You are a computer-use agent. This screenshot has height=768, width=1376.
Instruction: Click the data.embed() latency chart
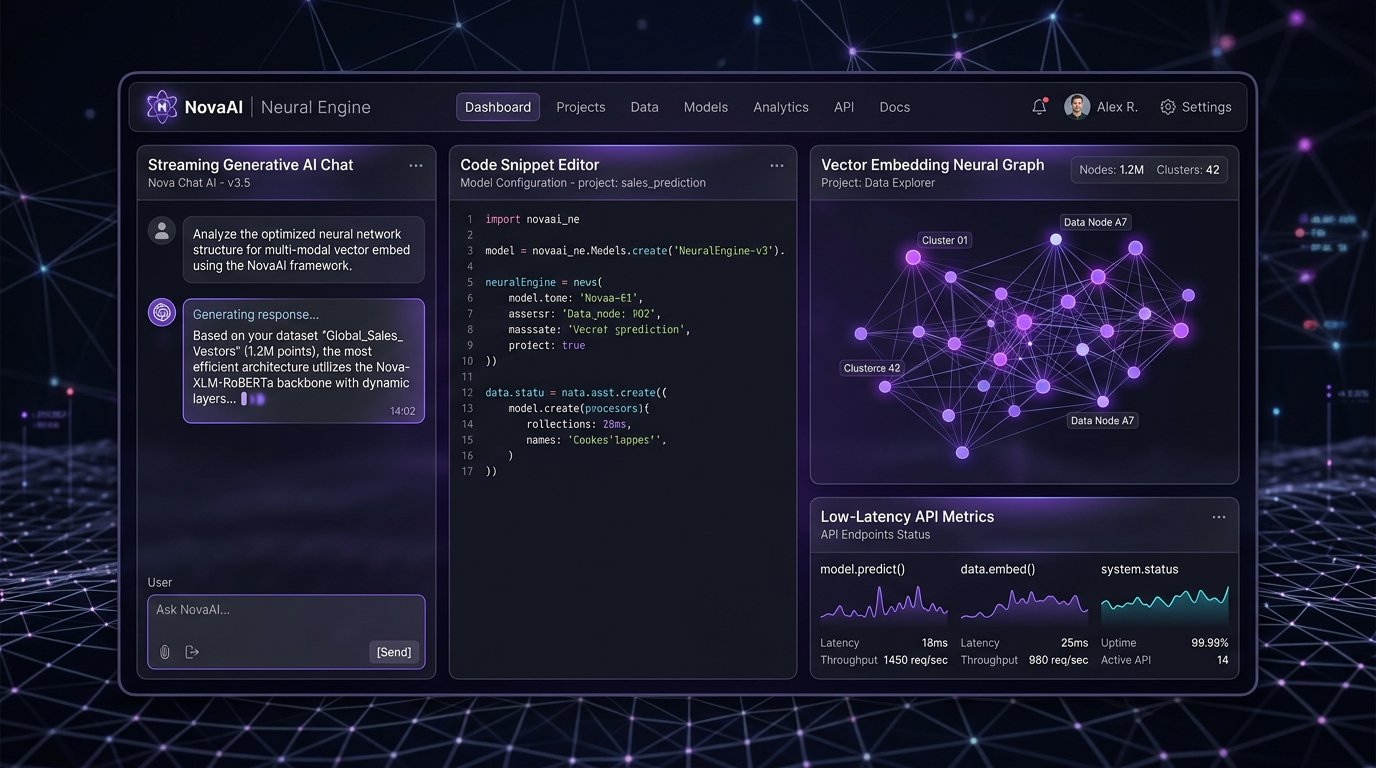(x=1024, y=605)
